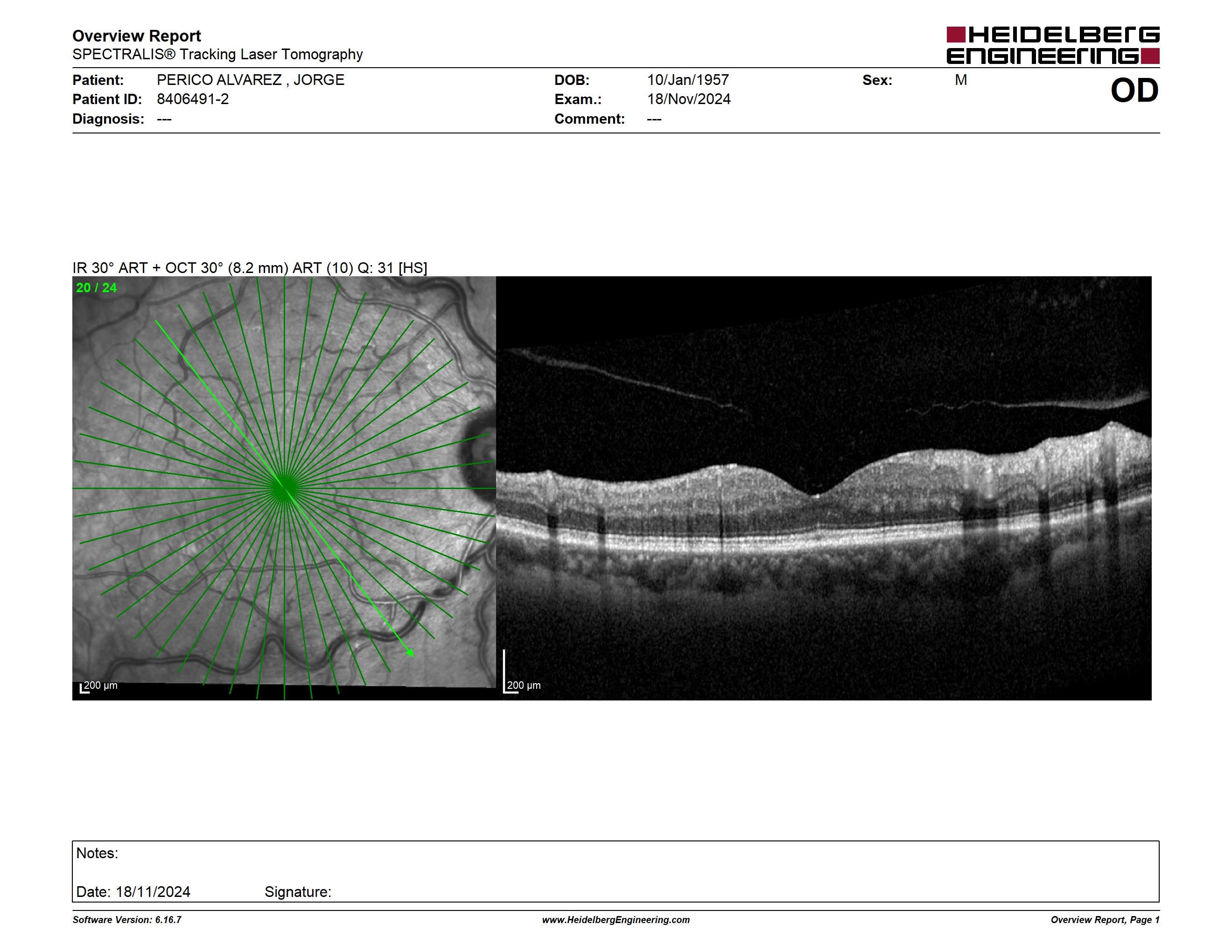The height and width of the screenshot is (952, 1232).
Task: Click the 'Signature:' field
Action: tap(298, 892)
